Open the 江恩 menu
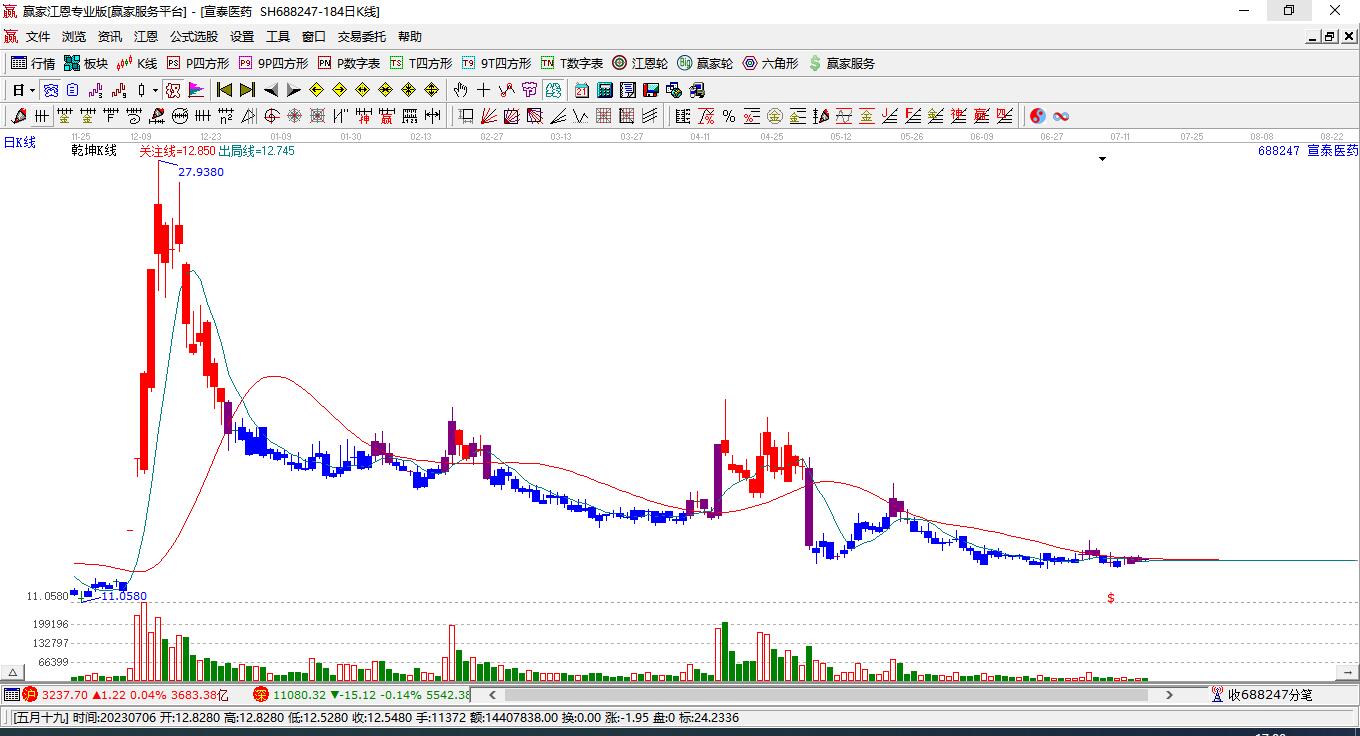The image size is (1360, 736). pyautogui.click(x=146, y=37)
